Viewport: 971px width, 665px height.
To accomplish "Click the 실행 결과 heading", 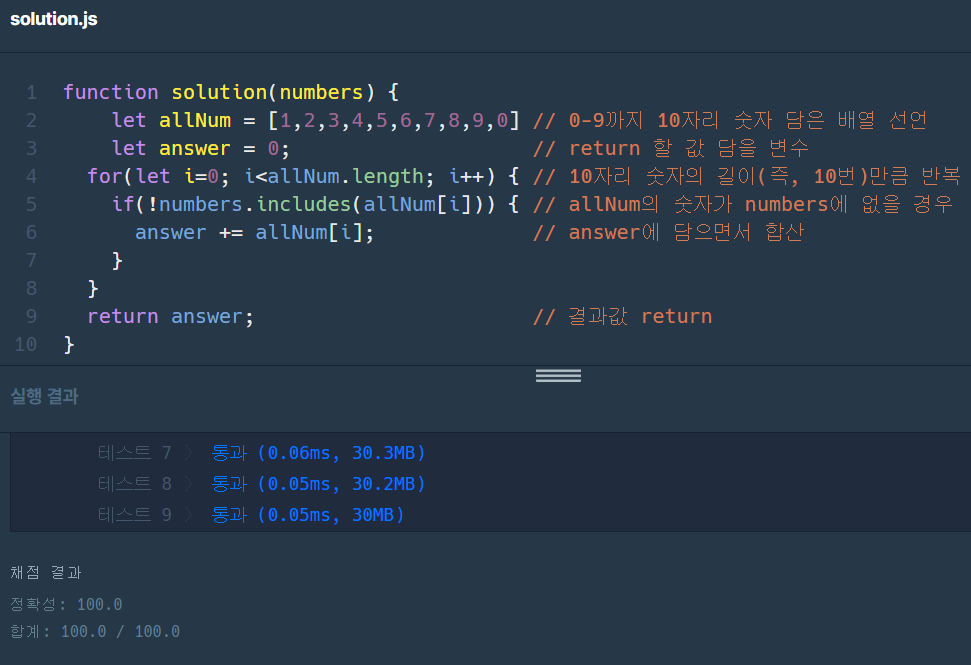I will (44, 396).
